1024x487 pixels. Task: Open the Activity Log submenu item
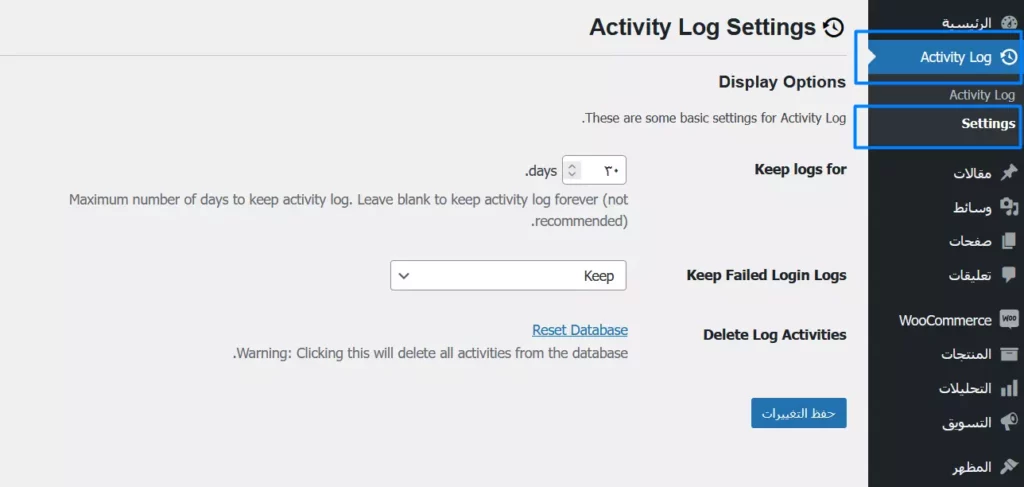pyautogui.click(x=981, y=95)
